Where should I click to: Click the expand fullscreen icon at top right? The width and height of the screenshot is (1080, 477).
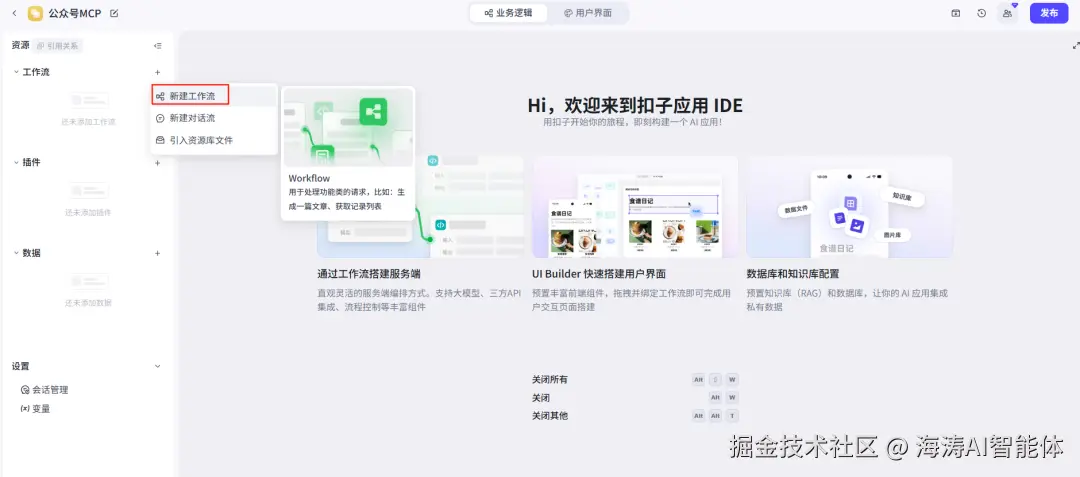tap(1076, 45)
